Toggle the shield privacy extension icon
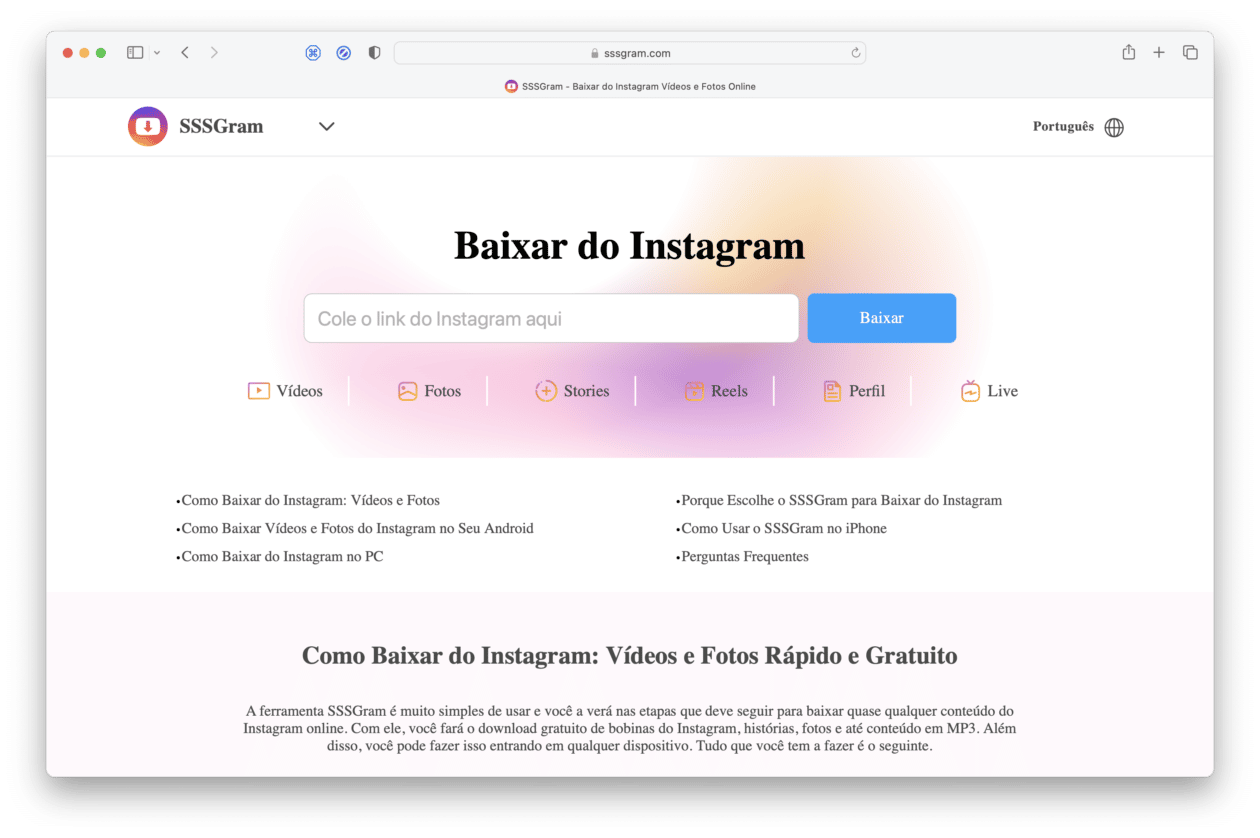This screenshot has height=838, width=1260. (x=373, y=52)
